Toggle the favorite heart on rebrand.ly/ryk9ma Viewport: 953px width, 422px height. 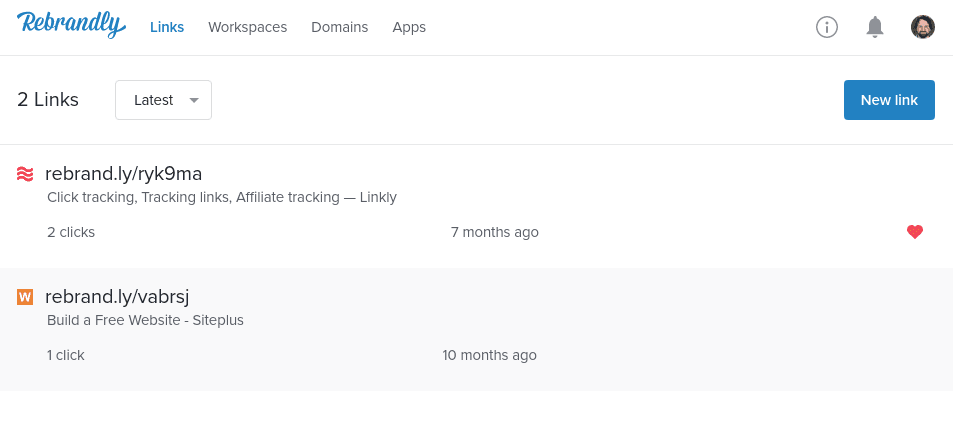915,232
